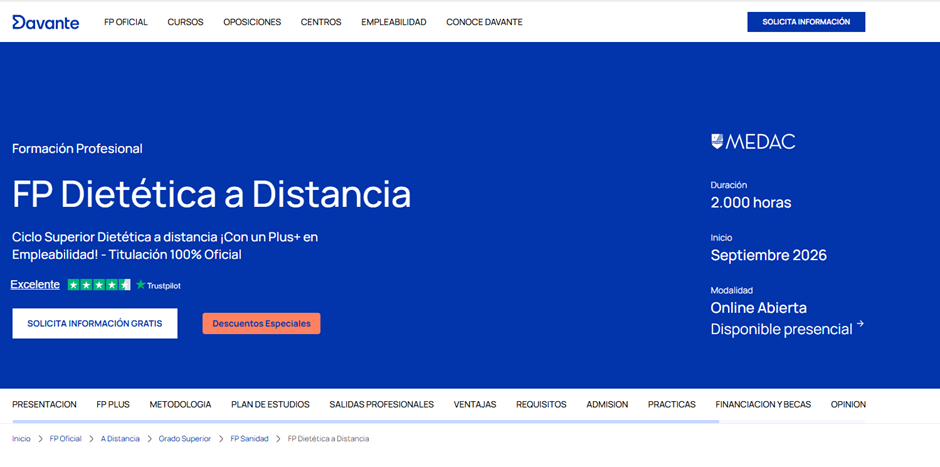940x467 pixels.
Task: Jump to the METODOLOGIA section
Action: pos(180,405)
